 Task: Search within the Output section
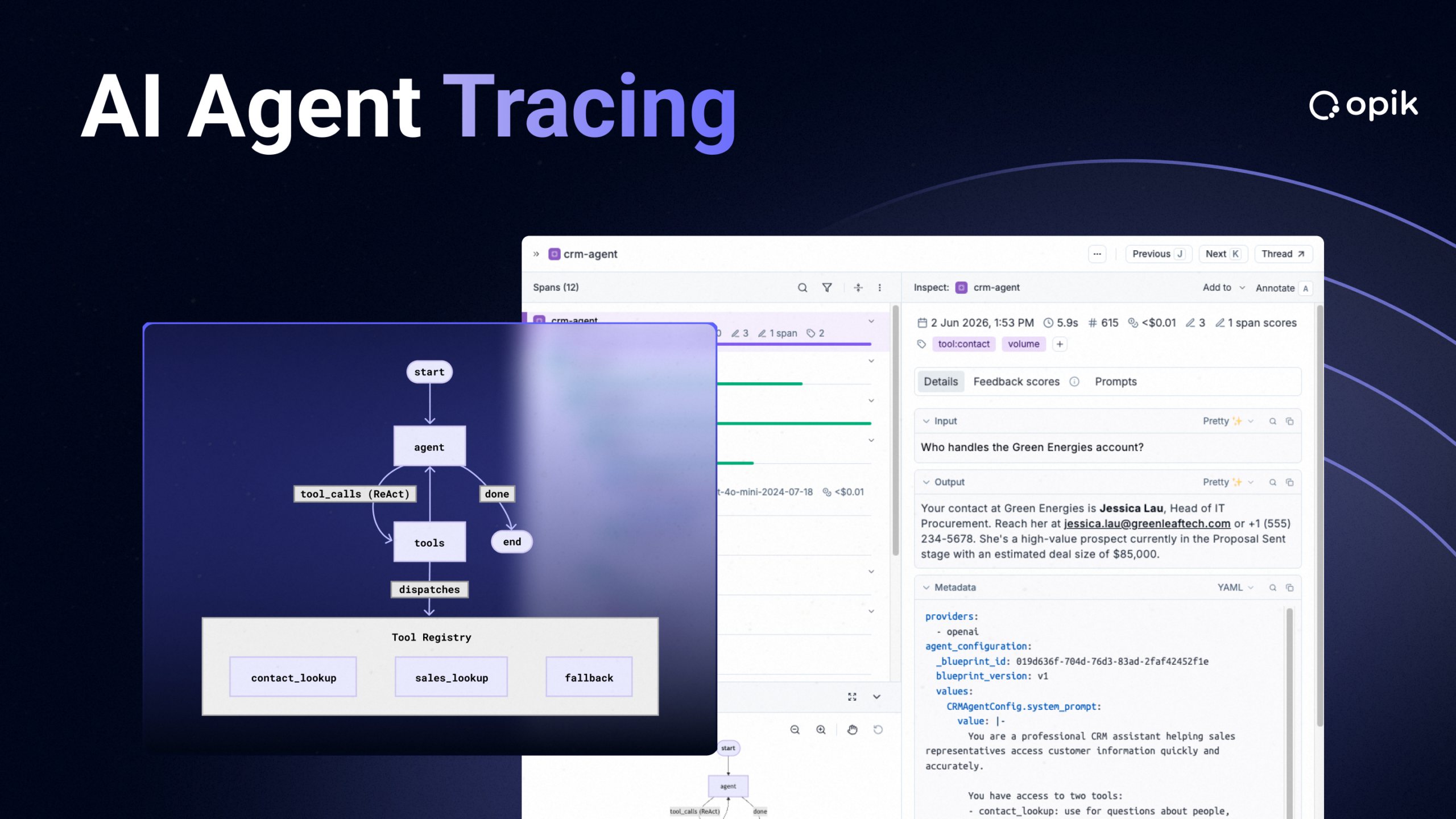[1273, 482]
